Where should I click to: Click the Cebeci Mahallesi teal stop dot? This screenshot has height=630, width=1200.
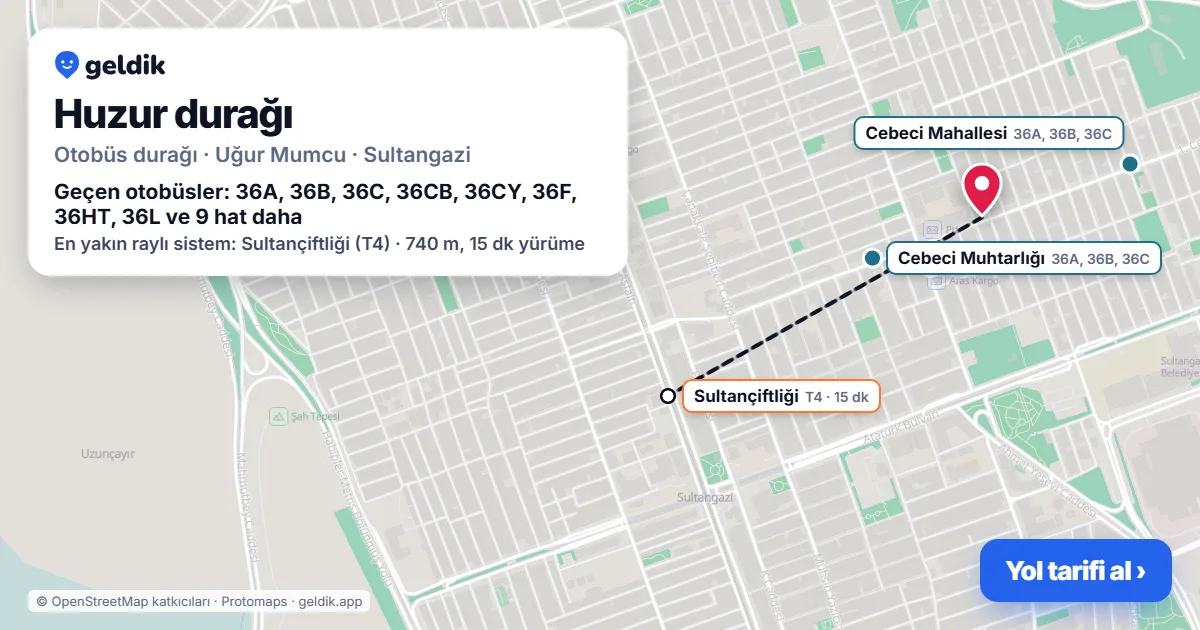point(1130,163)
